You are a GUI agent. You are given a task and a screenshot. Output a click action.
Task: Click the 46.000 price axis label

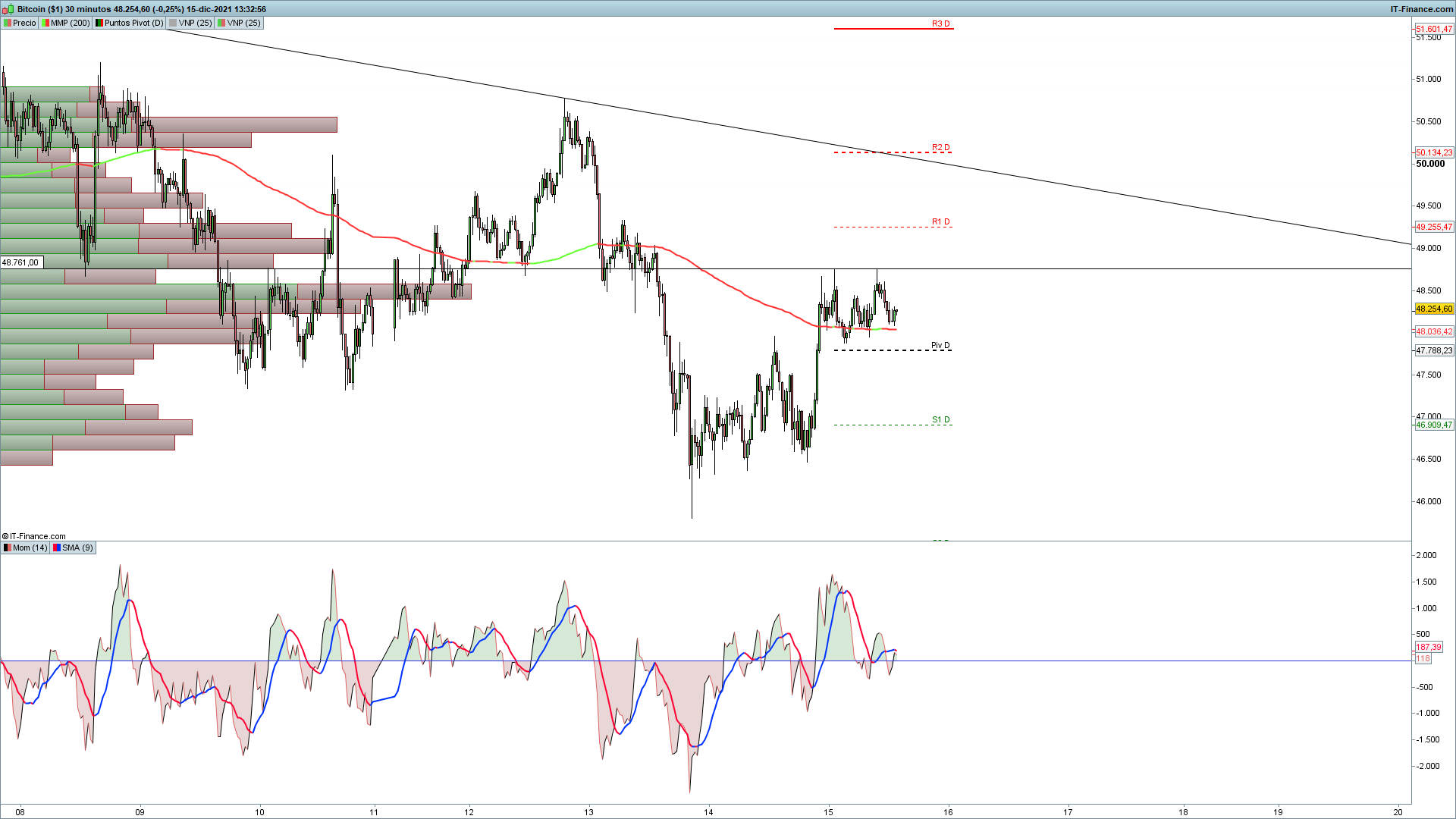point(1428,501)
